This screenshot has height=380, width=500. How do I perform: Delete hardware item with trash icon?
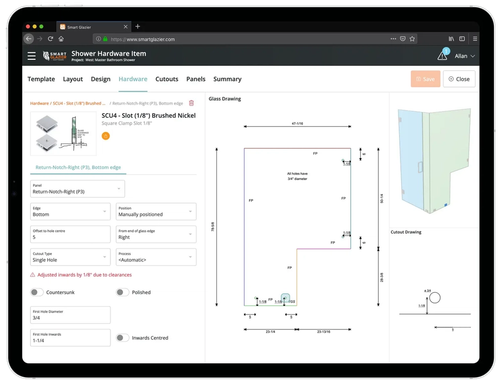click(x=191, y=103)
